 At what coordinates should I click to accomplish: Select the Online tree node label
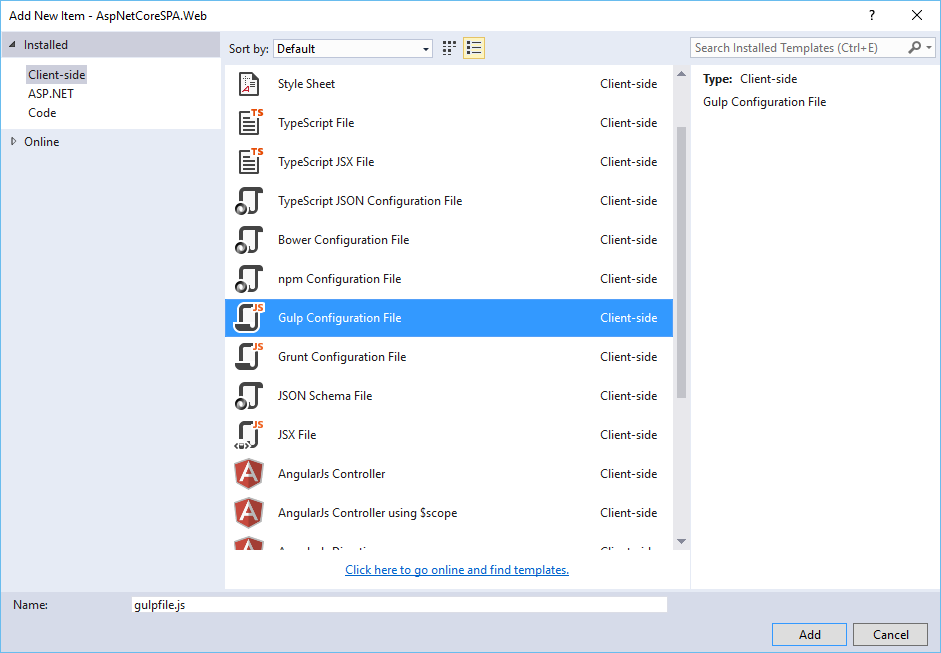pos(41,142)
